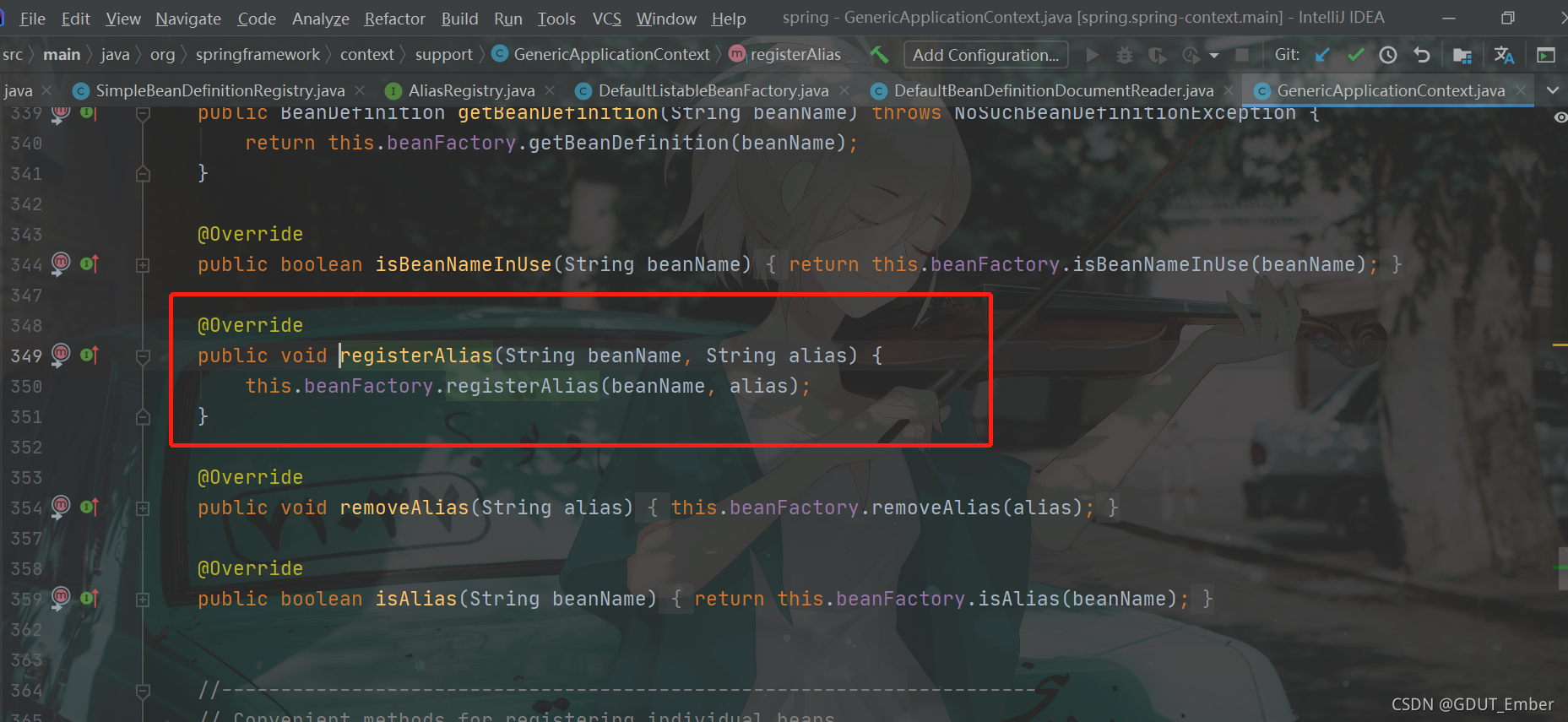Click the Stop square icon
The image size is (1568, 722).
pos(1242,55)
